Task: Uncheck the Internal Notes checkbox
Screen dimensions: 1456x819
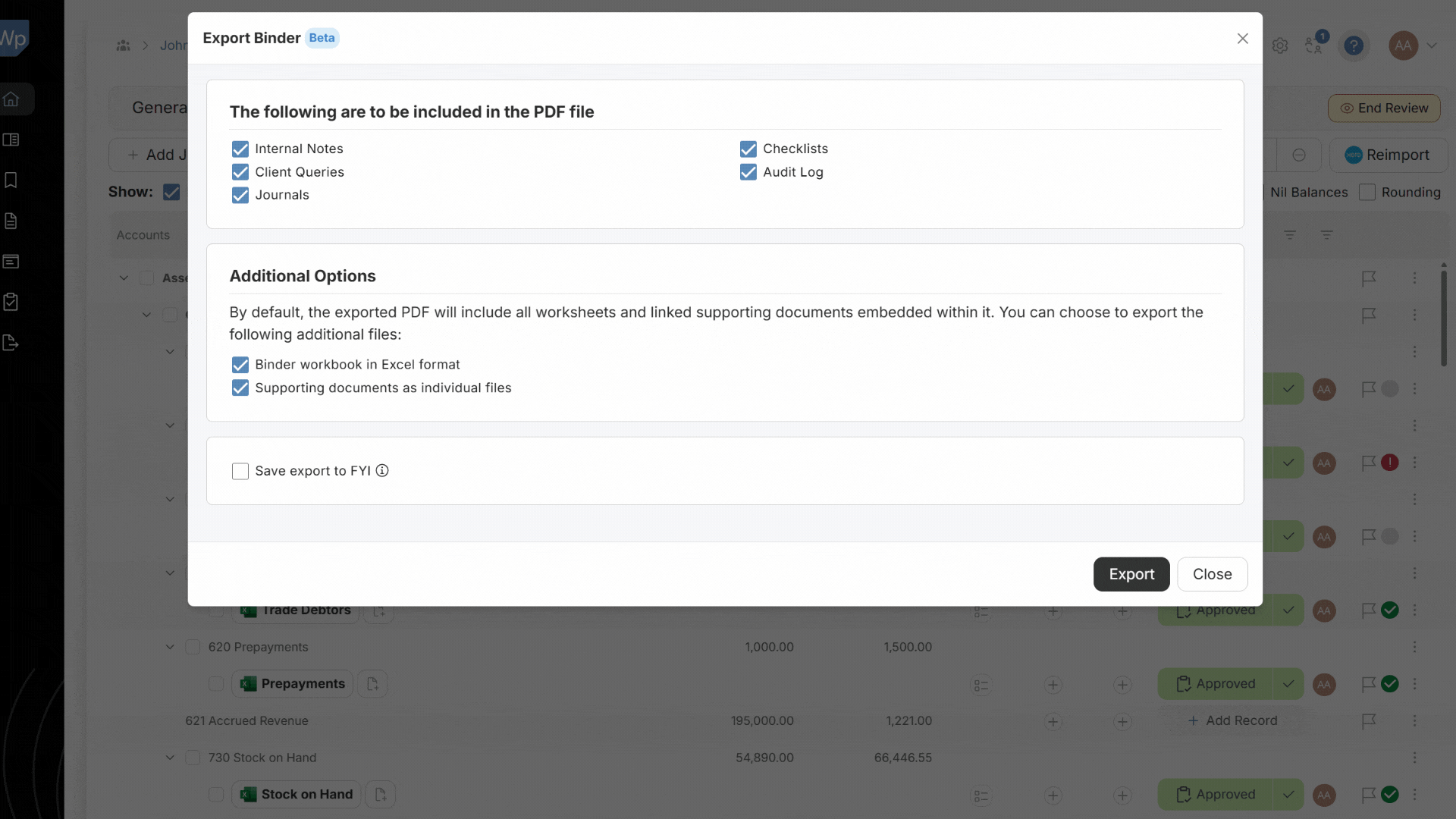Action: [240, 149]
